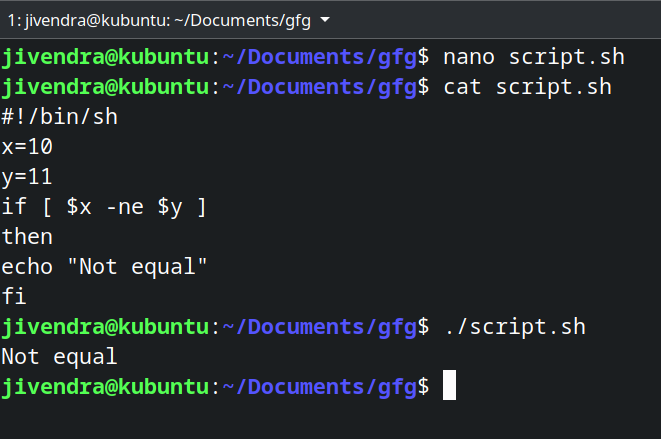Click the "Not equal" script output line
This screenshot has height=439, width=661.
point(59,357)
